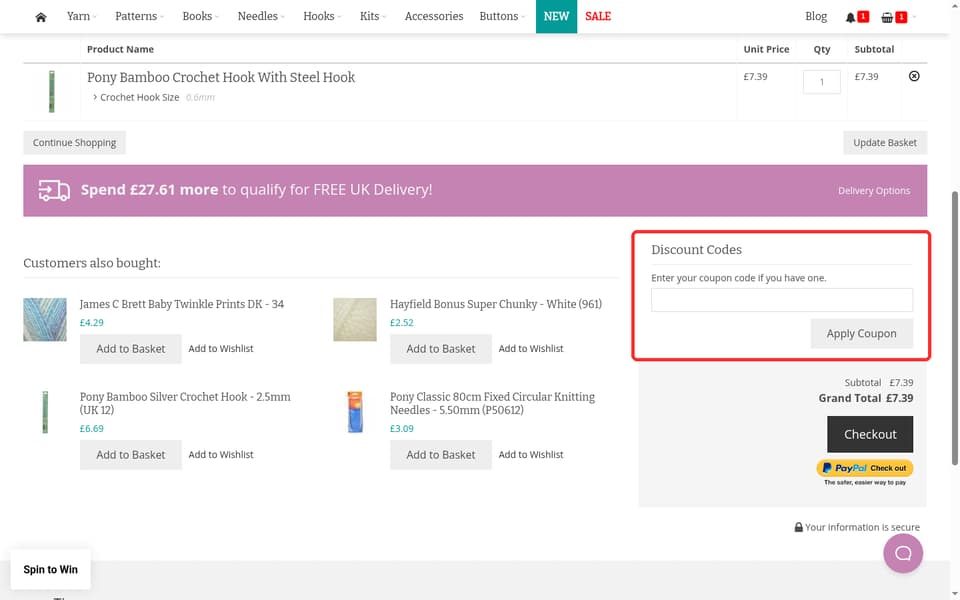Pay using PayPal Check out button
The width and height of the screenshot is (960, 600).
tap(864, 468)
